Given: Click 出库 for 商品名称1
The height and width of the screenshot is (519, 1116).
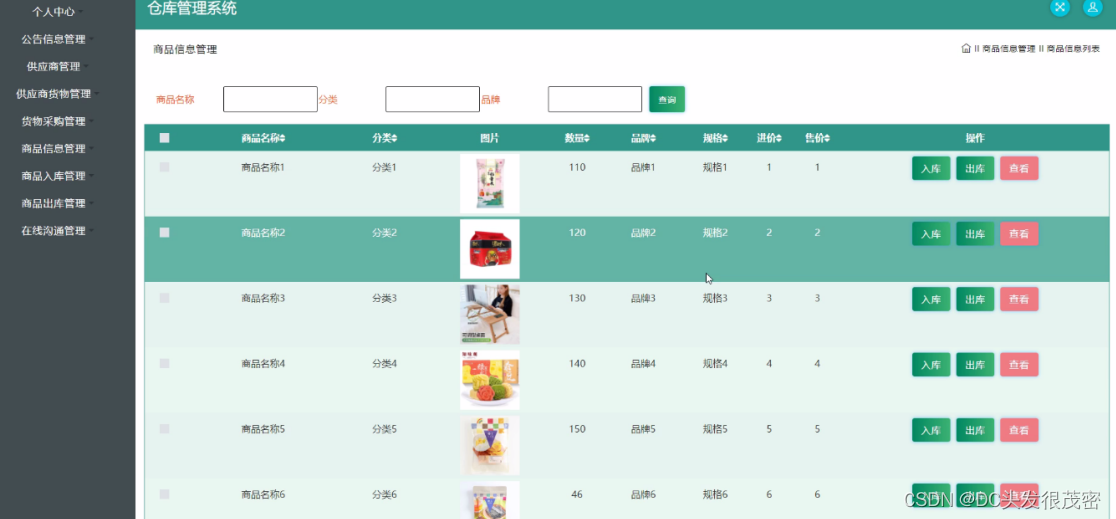Looking at the screenshot, I should coord(975,169).
